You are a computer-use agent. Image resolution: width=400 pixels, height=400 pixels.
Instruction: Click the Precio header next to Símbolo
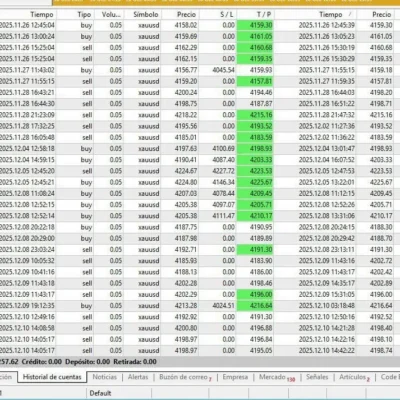186,15
